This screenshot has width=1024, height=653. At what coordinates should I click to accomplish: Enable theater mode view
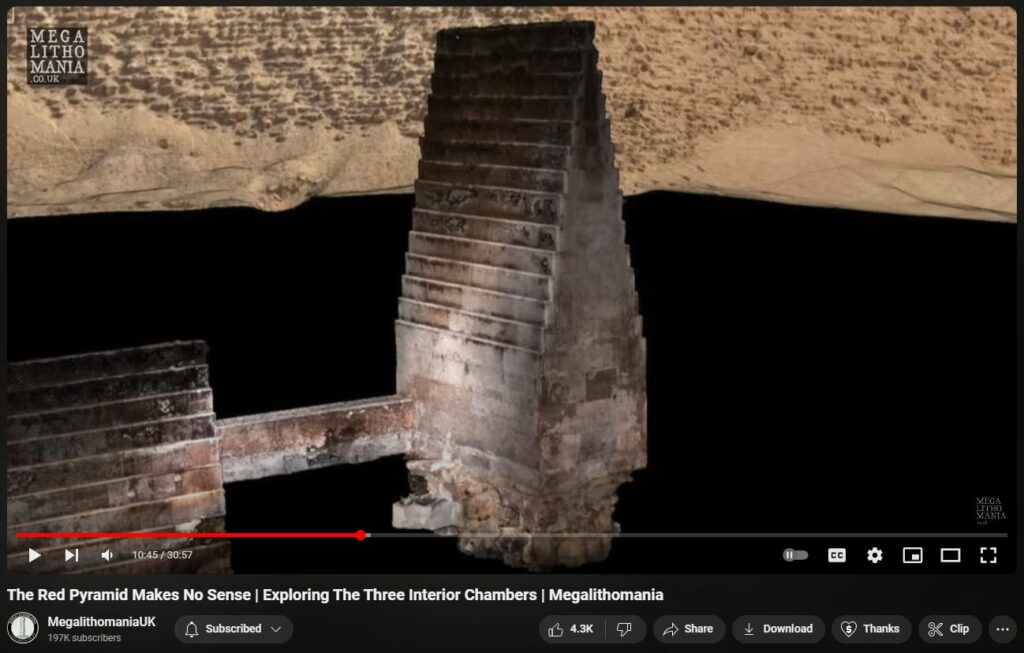tap(950, 555)
